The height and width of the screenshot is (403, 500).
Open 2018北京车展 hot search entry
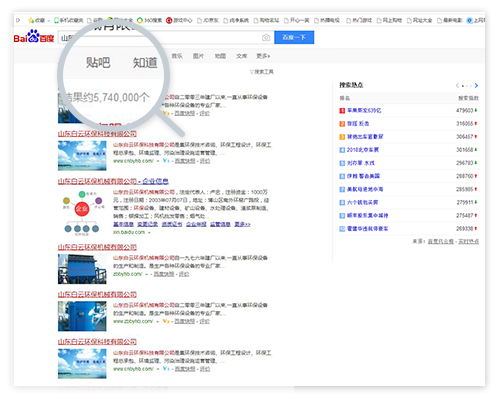[363, 150]
